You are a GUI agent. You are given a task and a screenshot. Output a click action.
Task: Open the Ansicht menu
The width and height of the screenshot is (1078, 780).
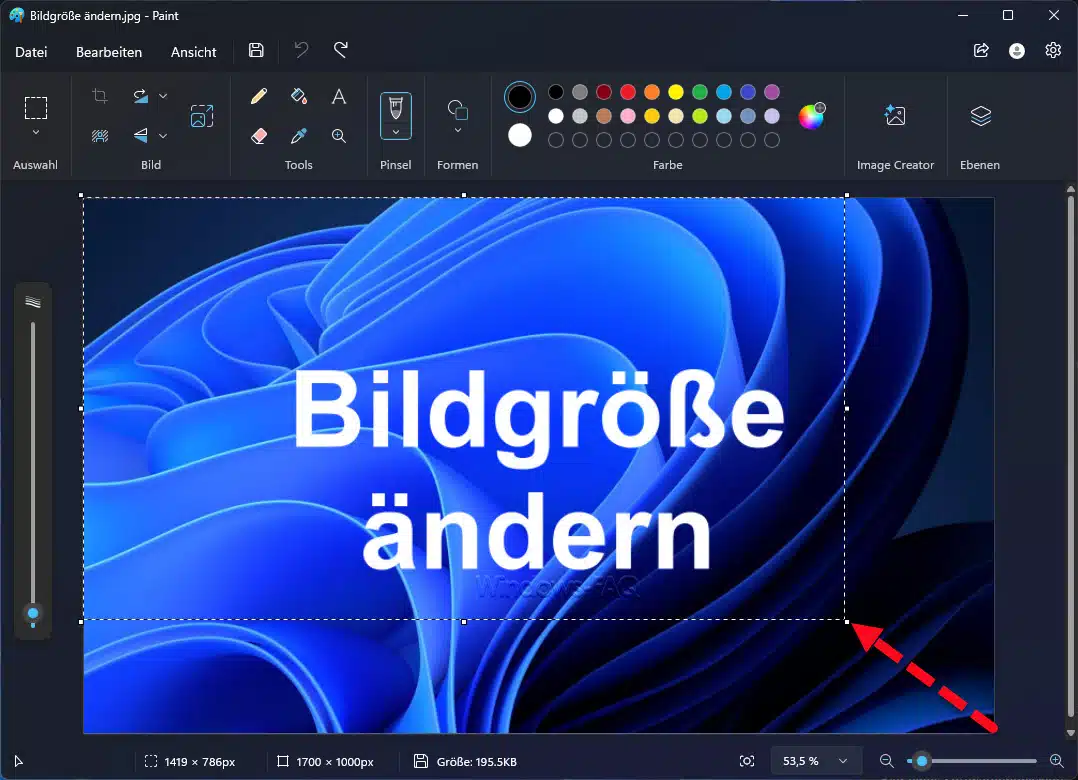[x=193, y=52]
